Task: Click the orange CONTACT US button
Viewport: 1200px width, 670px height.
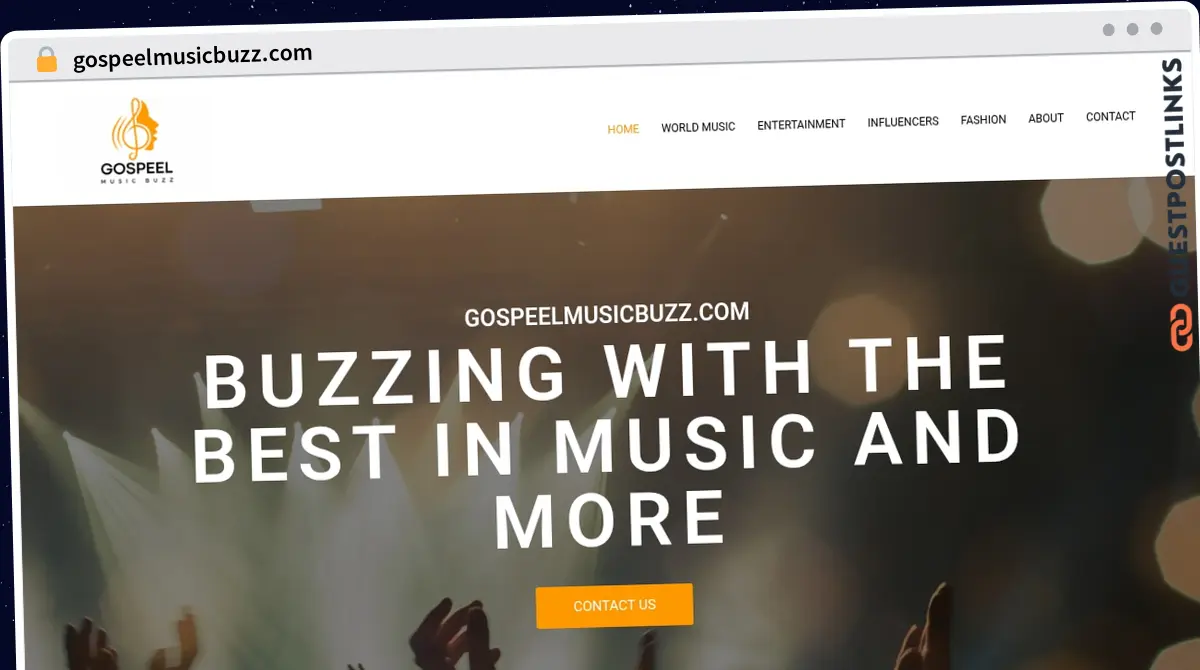Action: 614,605
